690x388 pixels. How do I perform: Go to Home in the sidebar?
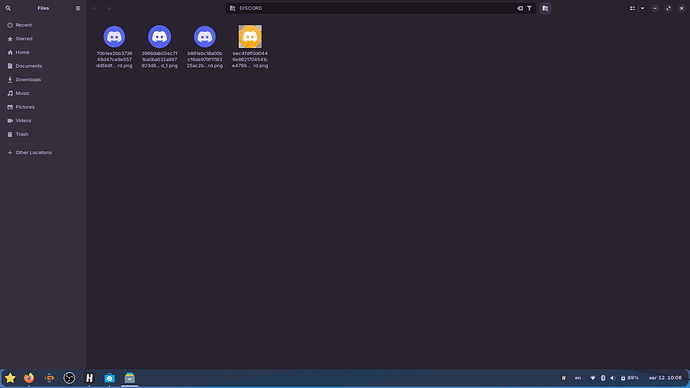(x=43, y=52)
